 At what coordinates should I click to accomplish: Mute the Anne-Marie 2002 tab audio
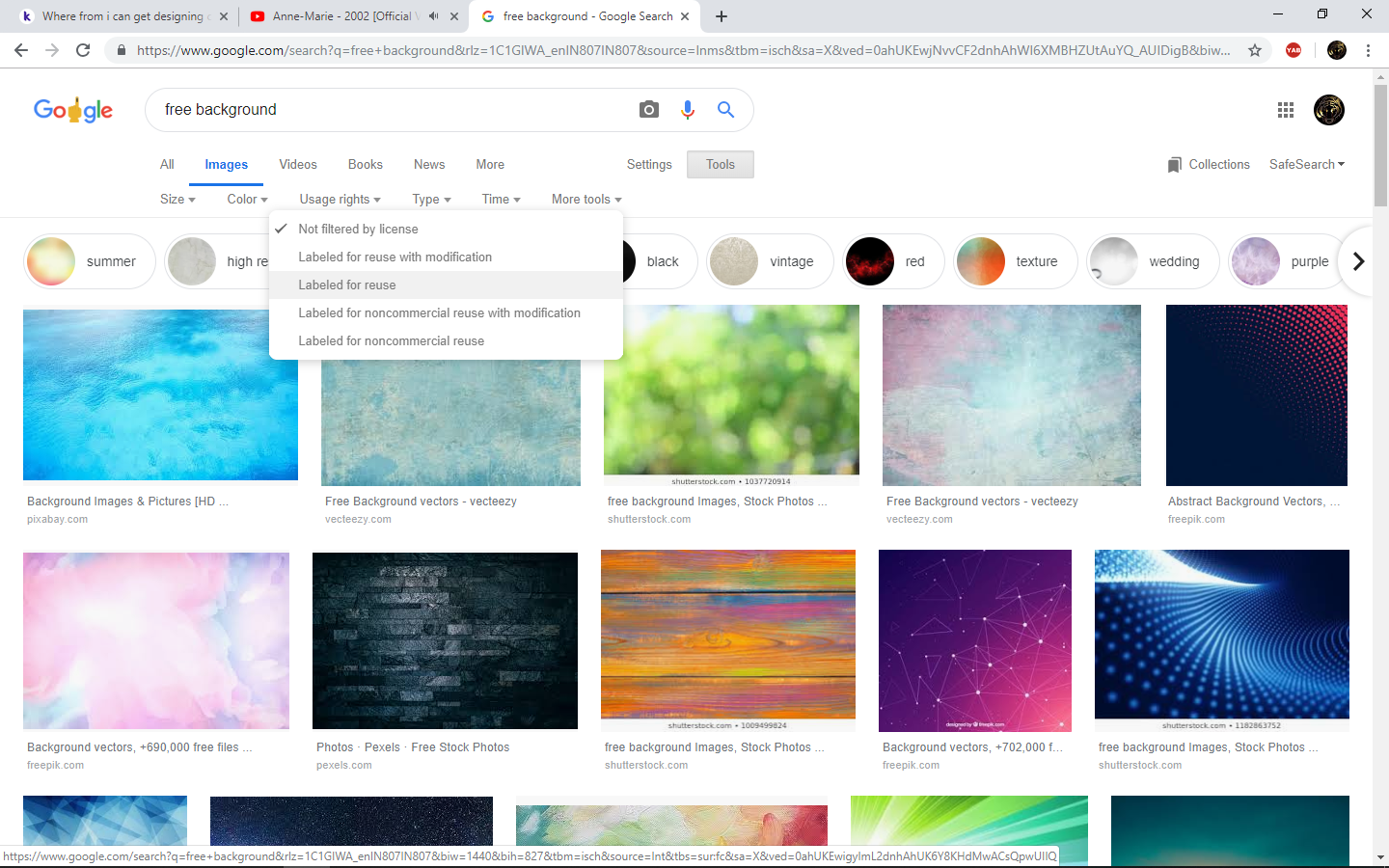[x=434, y=16]
